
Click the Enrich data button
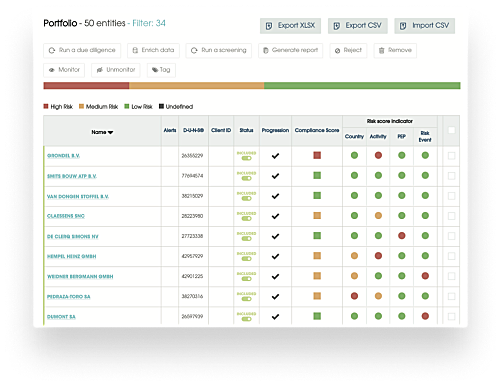[153, 50]
